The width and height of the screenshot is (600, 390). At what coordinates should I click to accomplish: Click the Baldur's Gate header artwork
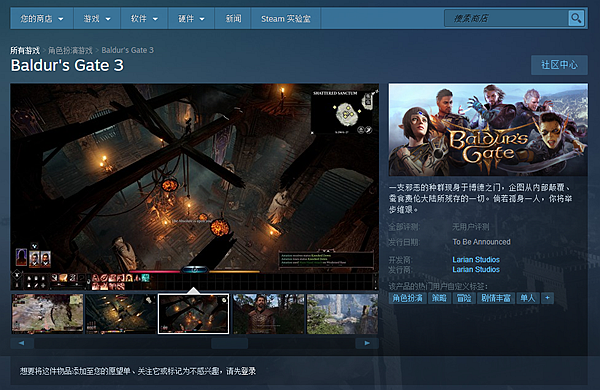pyautogui.click(x=488, y=130)
